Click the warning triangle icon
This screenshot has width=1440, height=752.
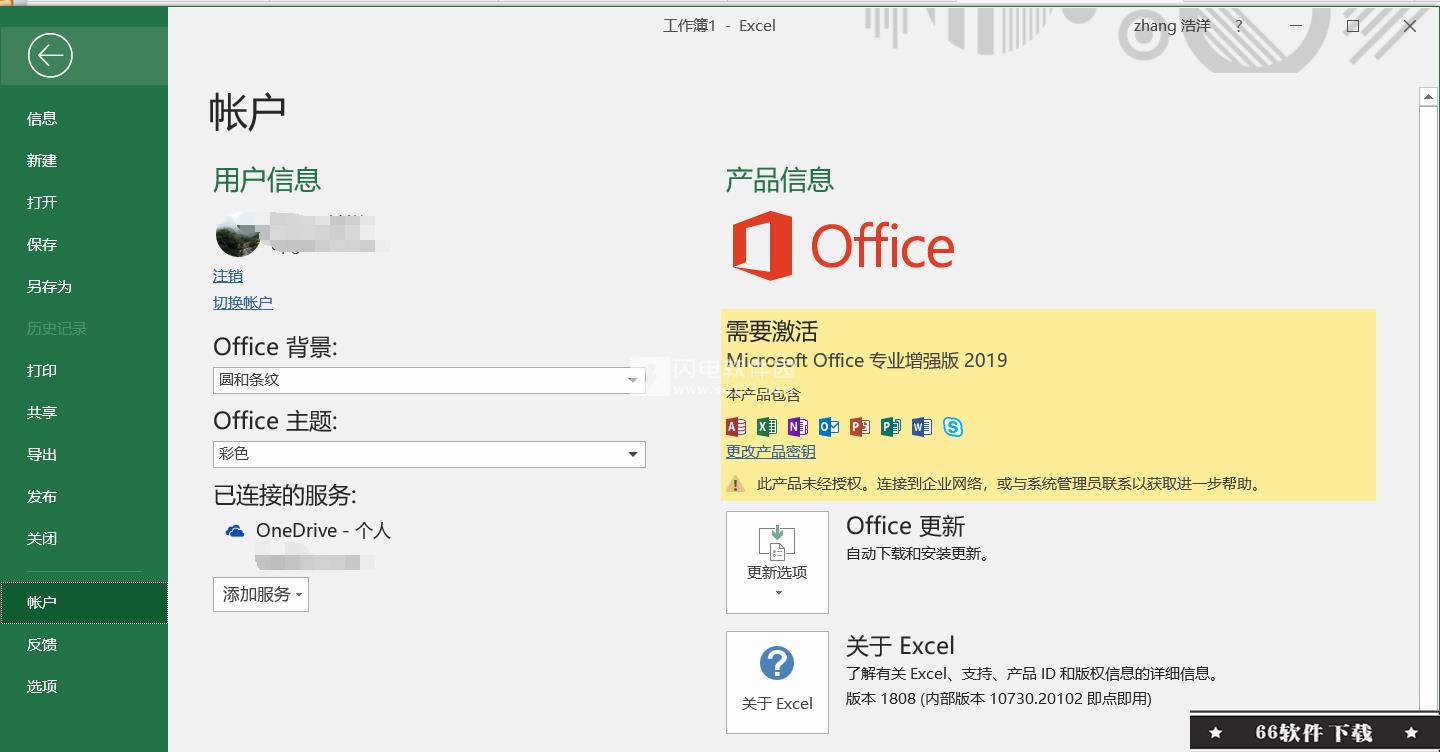[x=736, y=484]
